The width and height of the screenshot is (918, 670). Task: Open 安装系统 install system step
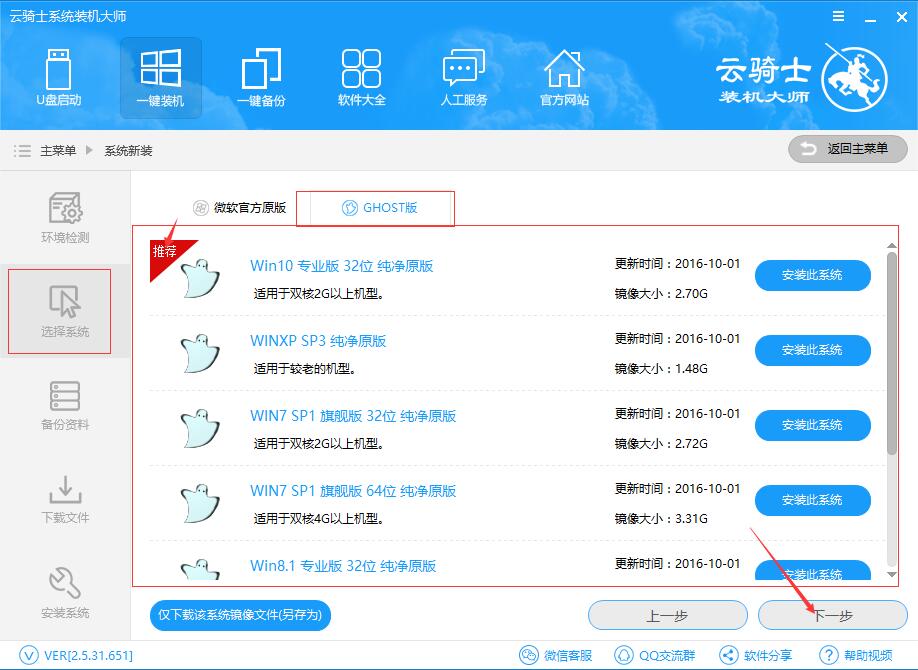[63, 592]
